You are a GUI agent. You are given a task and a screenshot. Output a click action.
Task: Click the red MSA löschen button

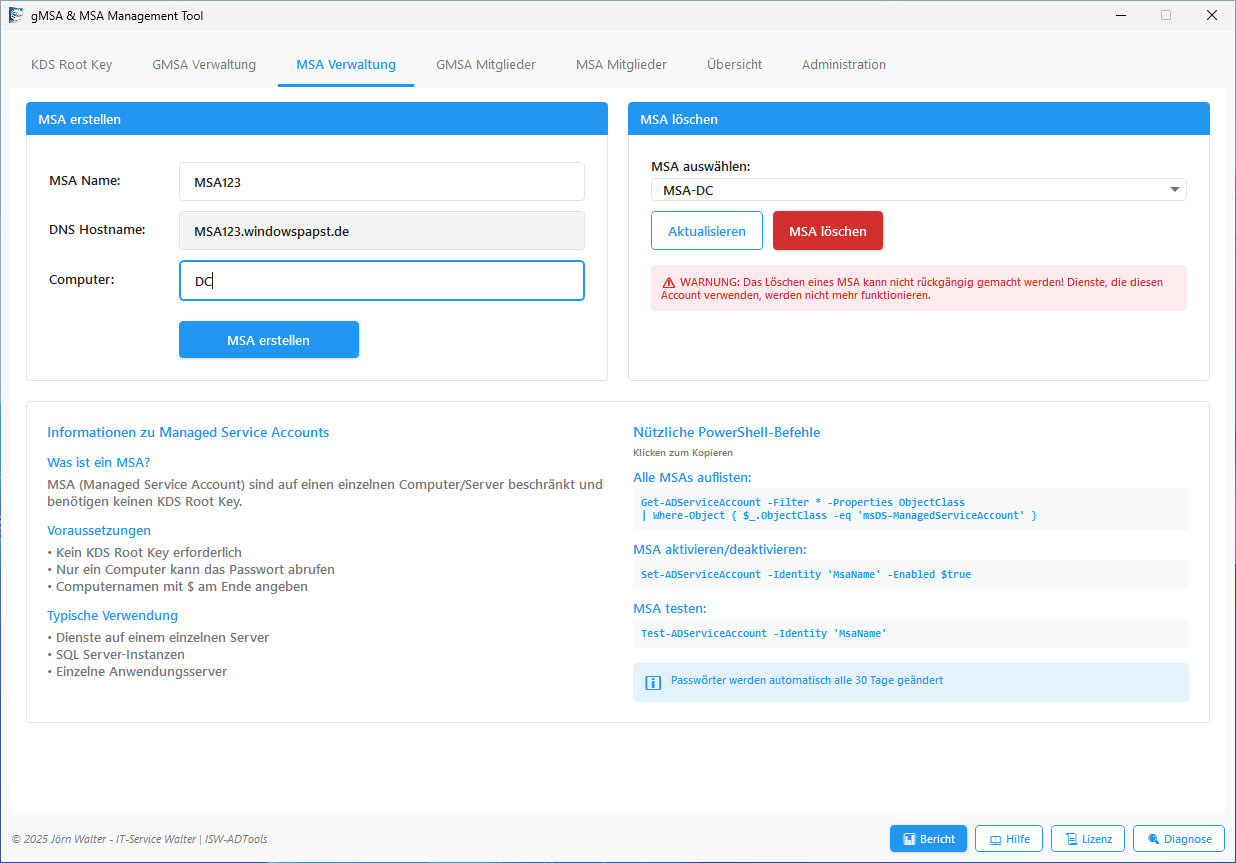[x=827, y=231]
